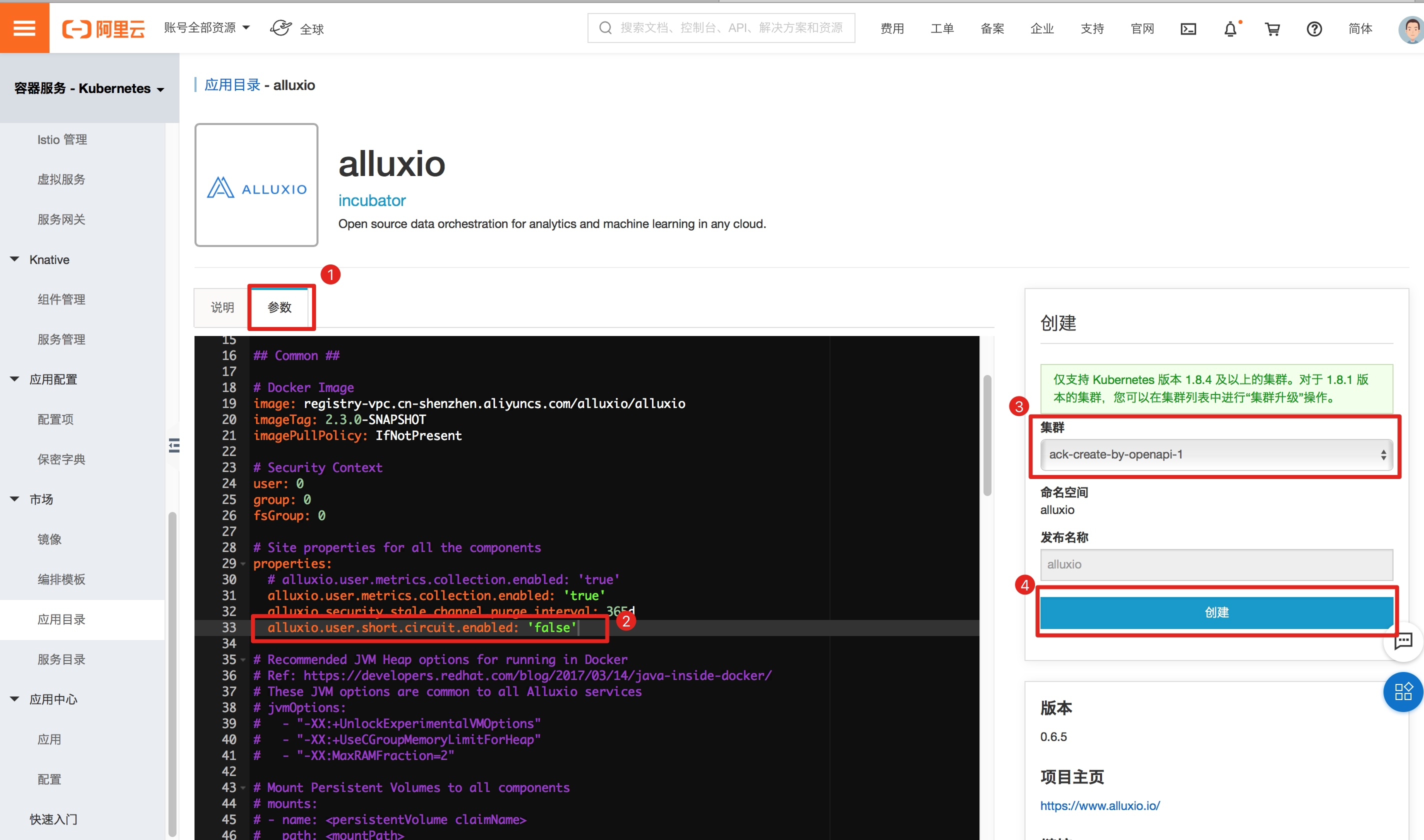The image size is (1424, 840).
Task: Open the 企业 top menu
Action: (x=1042, y=28)
